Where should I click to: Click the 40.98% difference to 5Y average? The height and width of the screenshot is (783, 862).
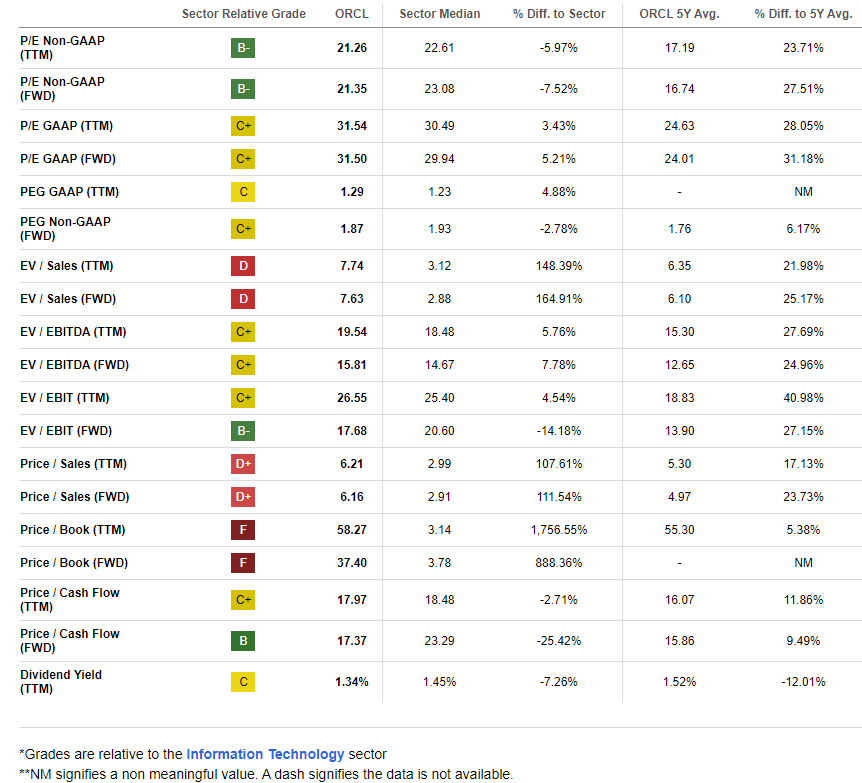click(803, 398)
